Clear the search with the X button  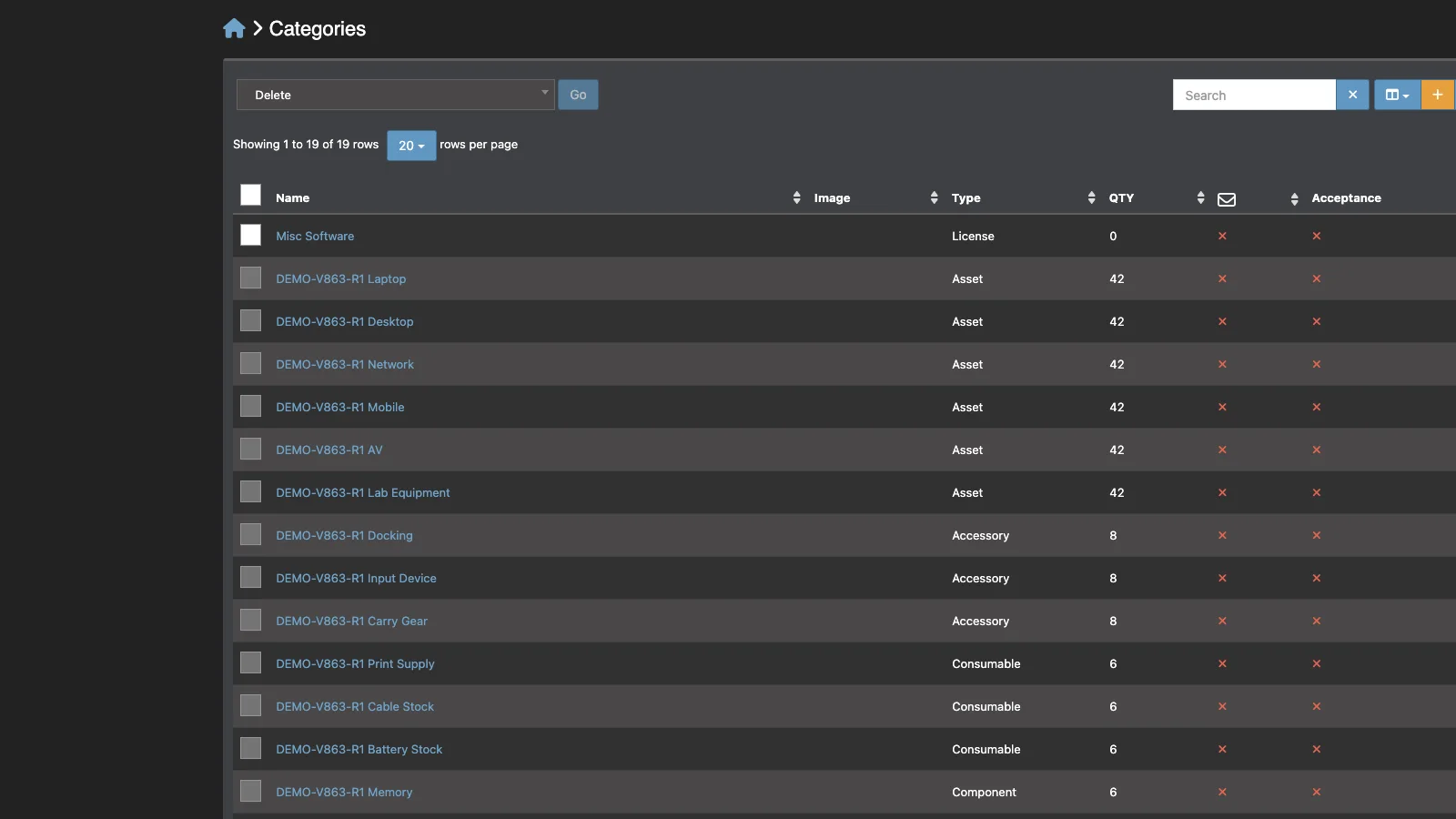click(1352, 95)
